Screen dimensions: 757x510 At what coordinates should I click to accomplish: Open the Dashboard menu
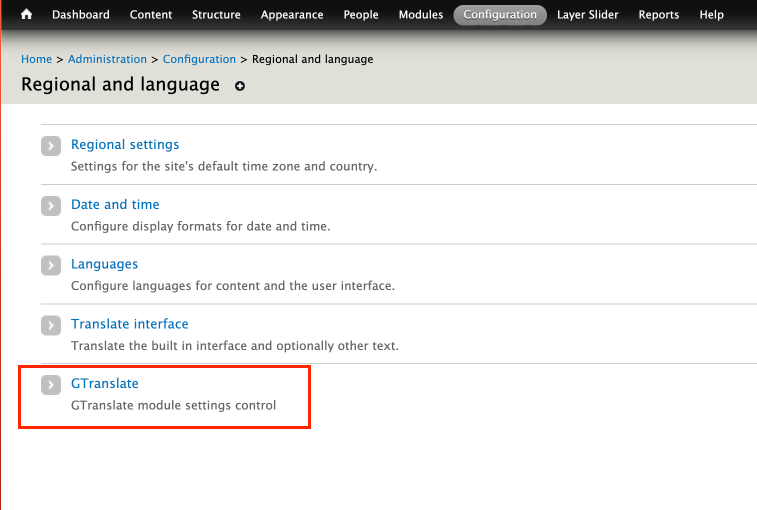coord(81,14)
